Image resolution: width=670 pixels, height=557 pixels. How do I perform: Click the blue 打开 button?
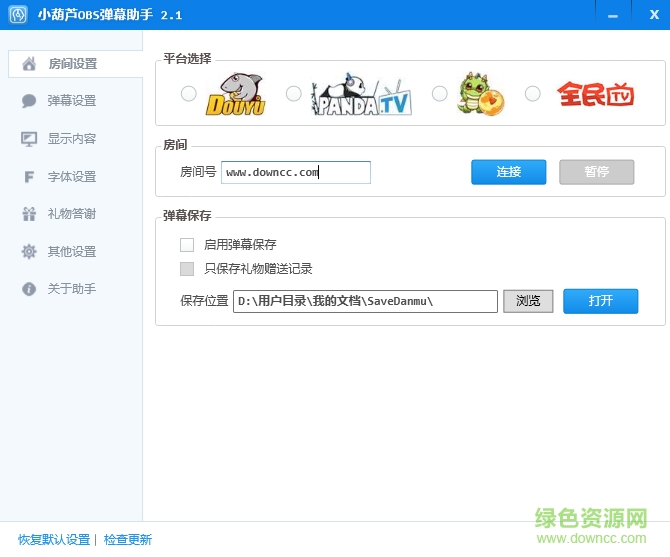coord(600,301)
